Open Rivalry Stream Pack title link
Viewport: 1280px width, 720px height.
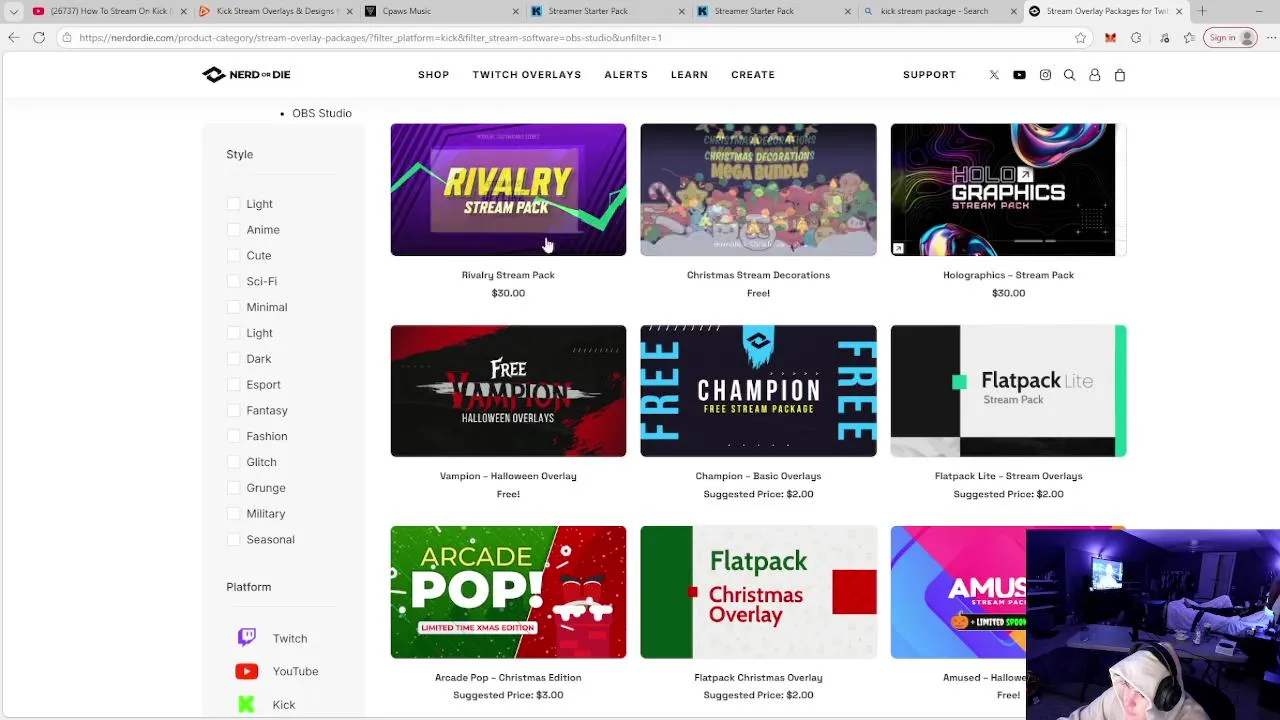pos(508,275)
